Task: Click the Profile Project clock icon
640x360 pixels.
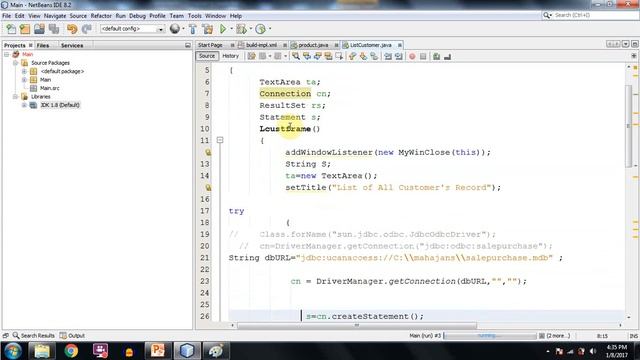Action: click(260, 29)
